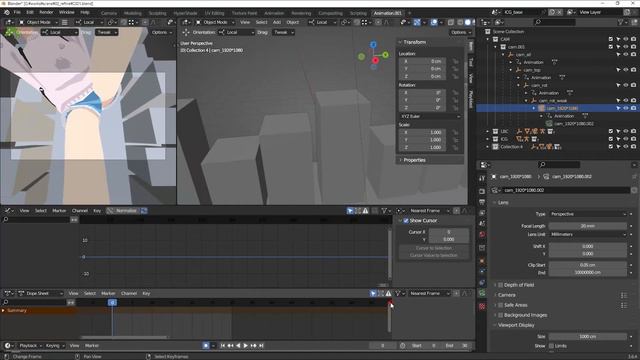Click the red X axis on navigation gizmo
Image resolution: width=640 pixels, height=360 pixels.
(x=375, y=60)
